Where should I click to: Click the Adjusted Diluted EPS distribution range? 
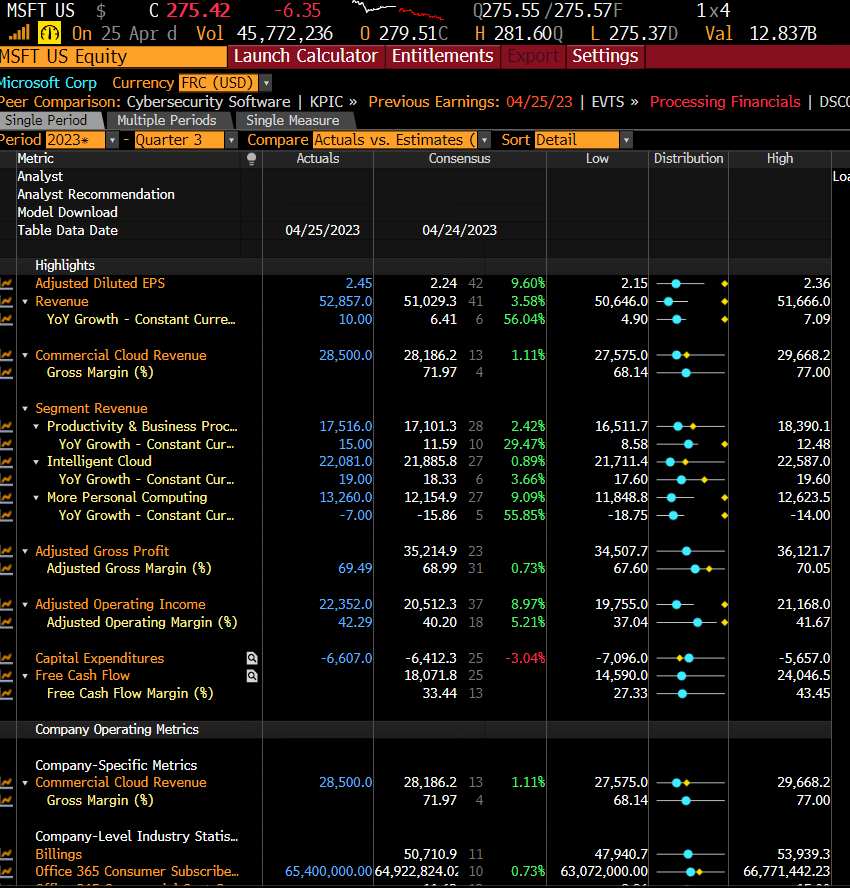pos(691,283)
